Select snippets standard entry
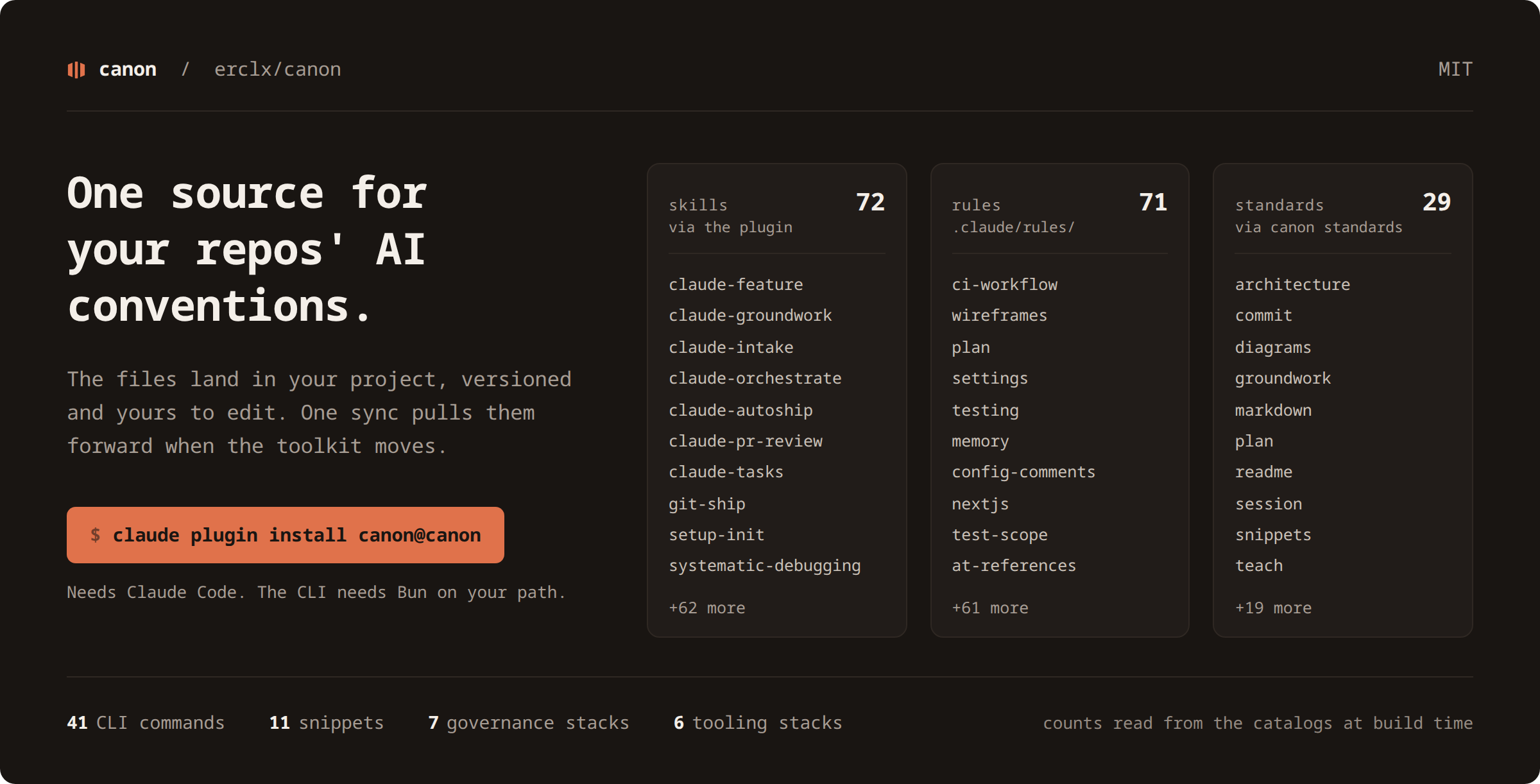 (1273, 535)
